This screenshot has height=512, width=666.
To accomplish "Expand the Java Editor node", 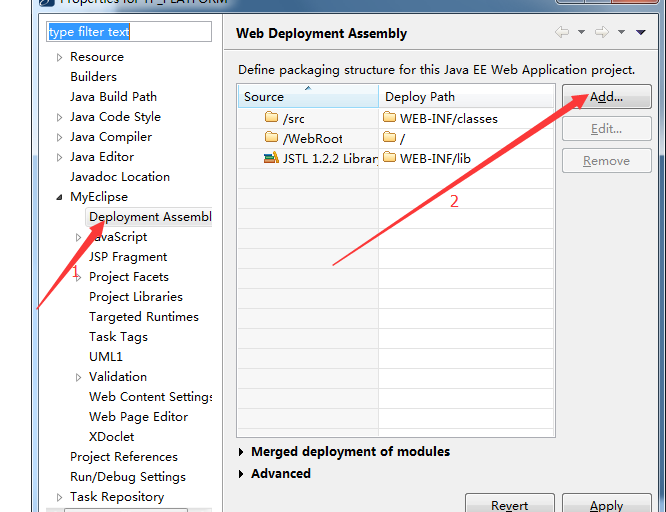I will [59, 157].
